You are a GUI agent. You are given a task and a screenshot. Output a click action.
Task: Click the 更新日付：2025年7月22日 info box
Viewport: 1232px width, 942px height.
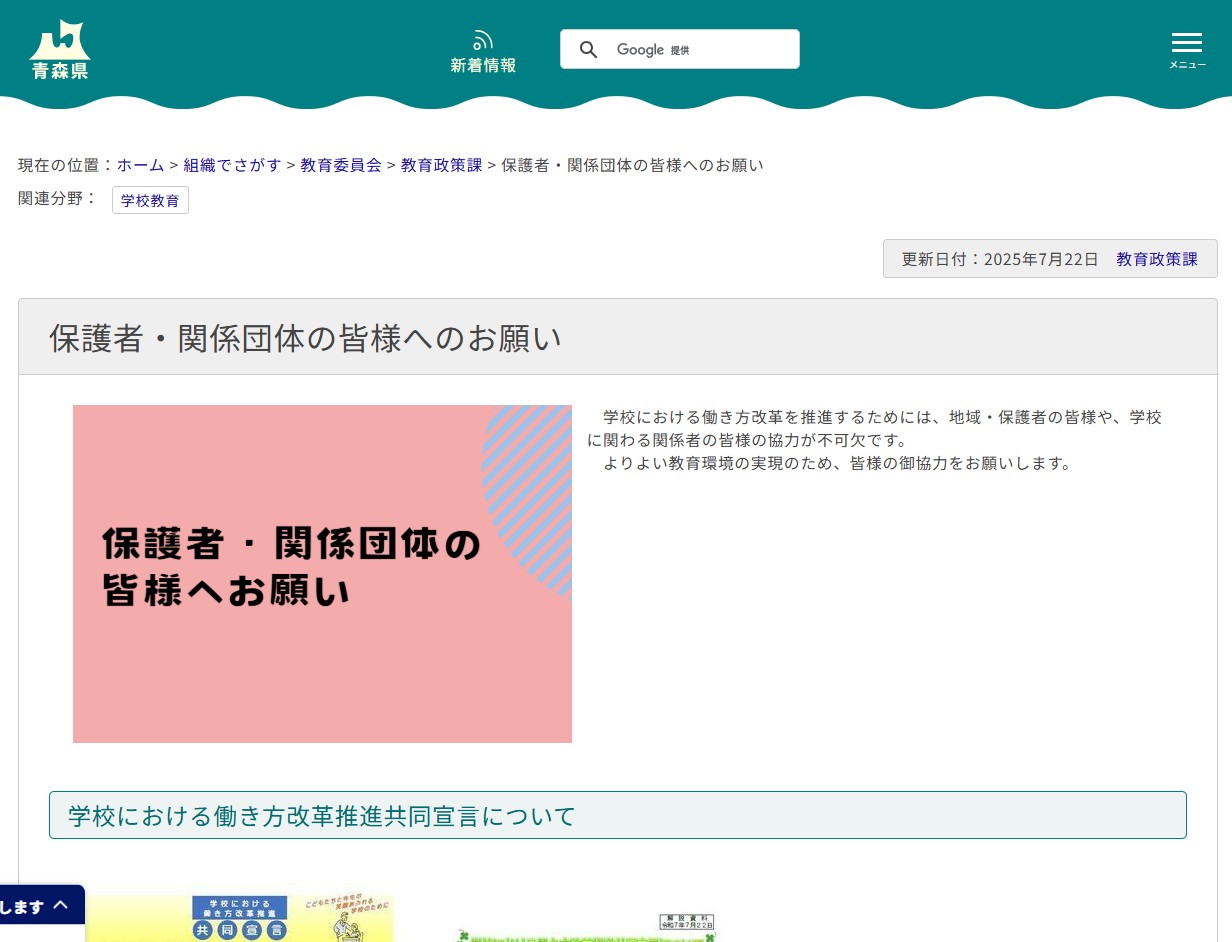tap(1000, 258)
